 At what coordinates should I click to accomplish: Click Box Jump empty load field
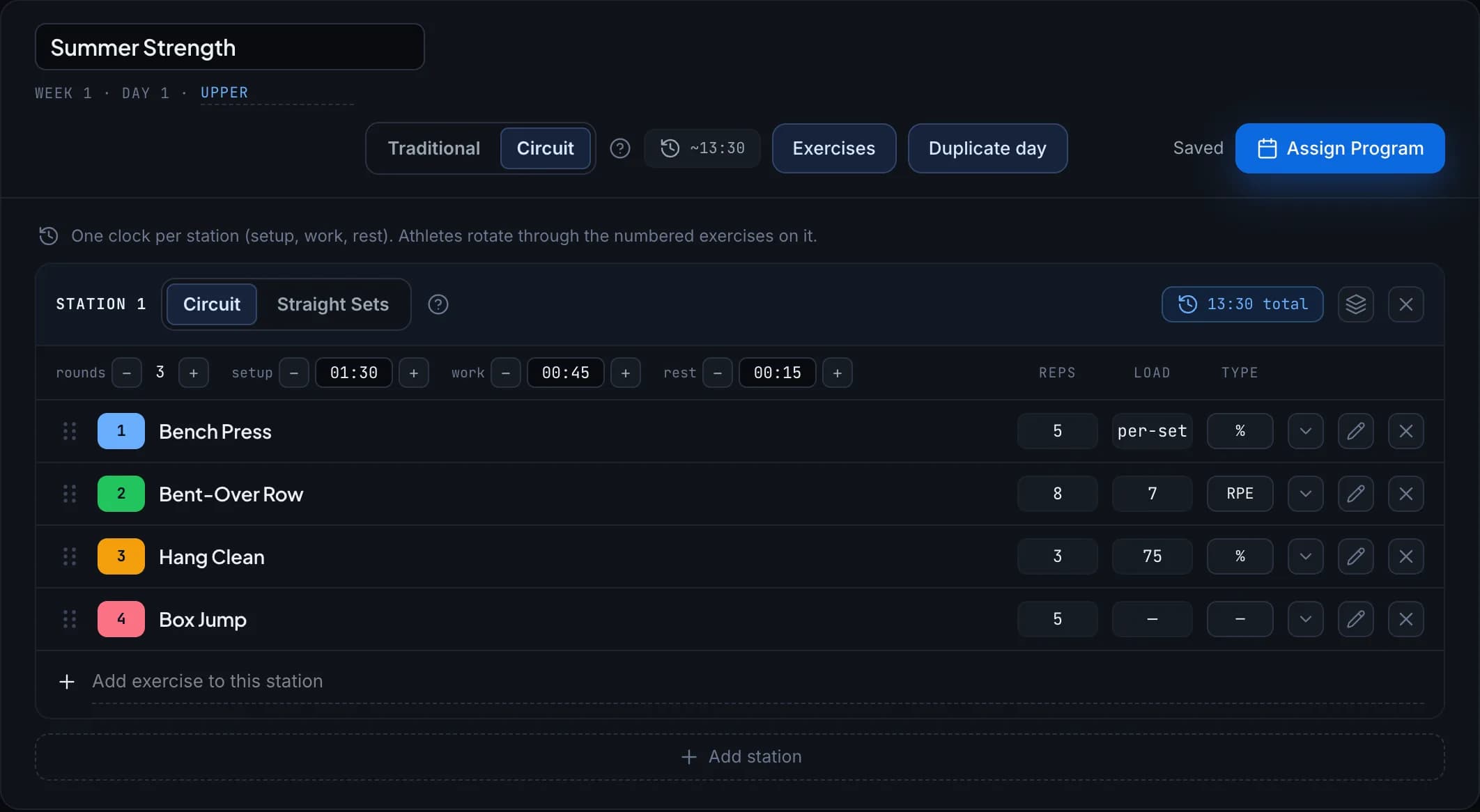pyautogui.click(x=1153, y=619)
